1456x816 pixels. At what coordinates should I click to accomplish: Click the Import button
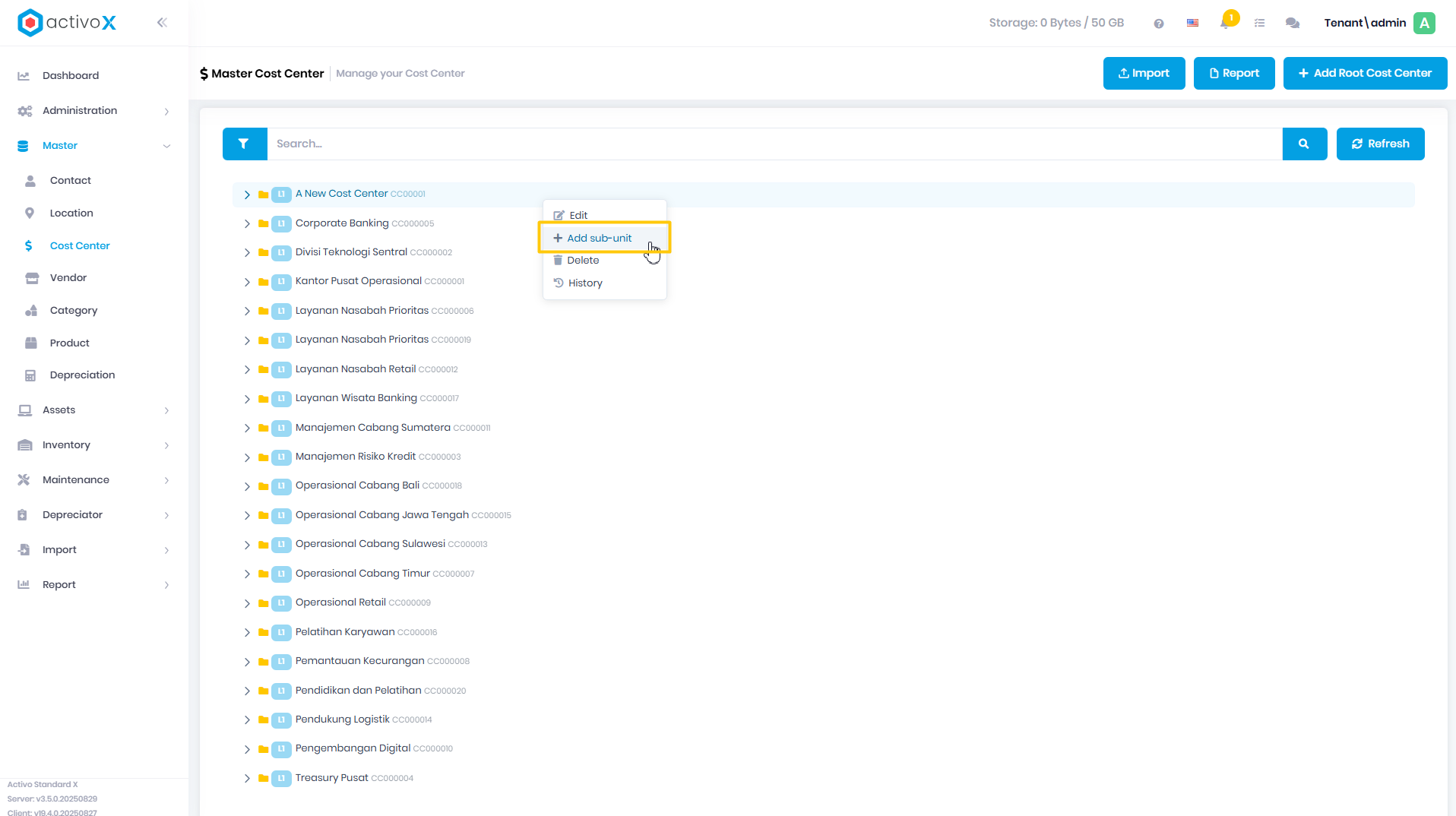pyautogui.click(x=1144, y=74)
